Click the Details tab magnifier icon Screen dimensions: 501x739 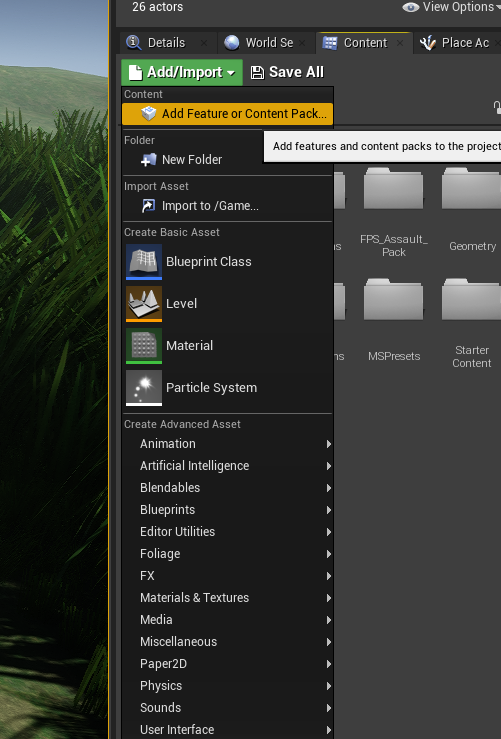pyautogui.click(x=134, y=42)
